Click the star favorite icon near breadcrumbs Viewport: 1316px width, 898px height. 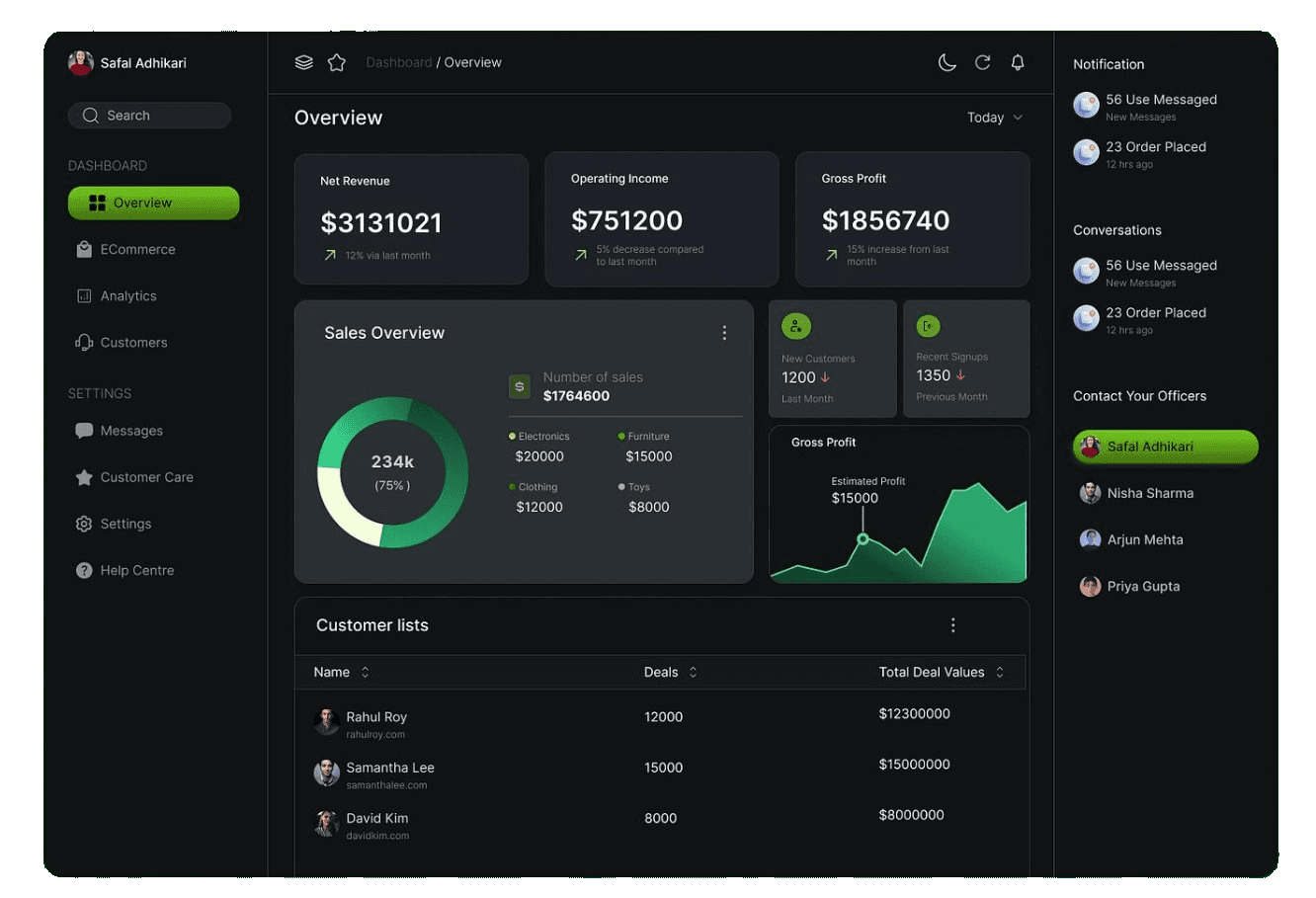click(x=337, y=61)
